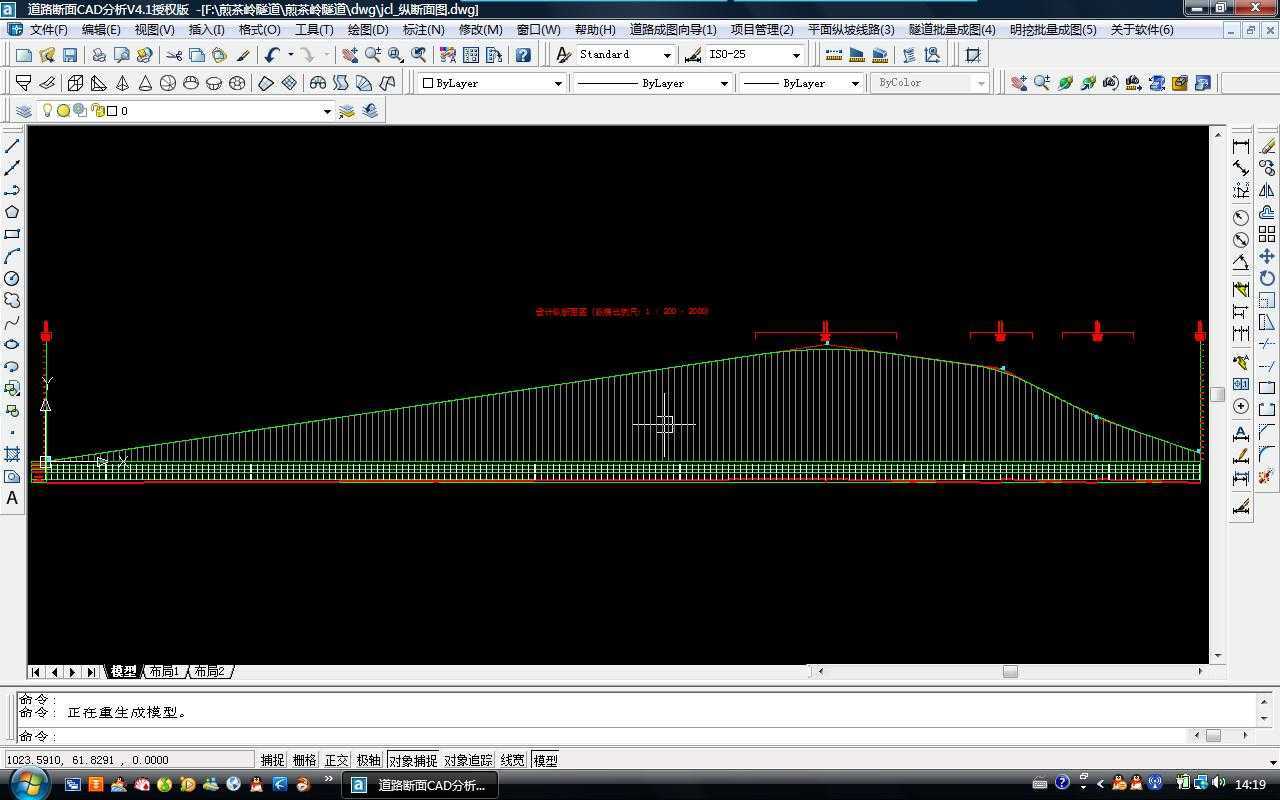
Task: Click the Array tool icon
Action: coord(1267,234)
